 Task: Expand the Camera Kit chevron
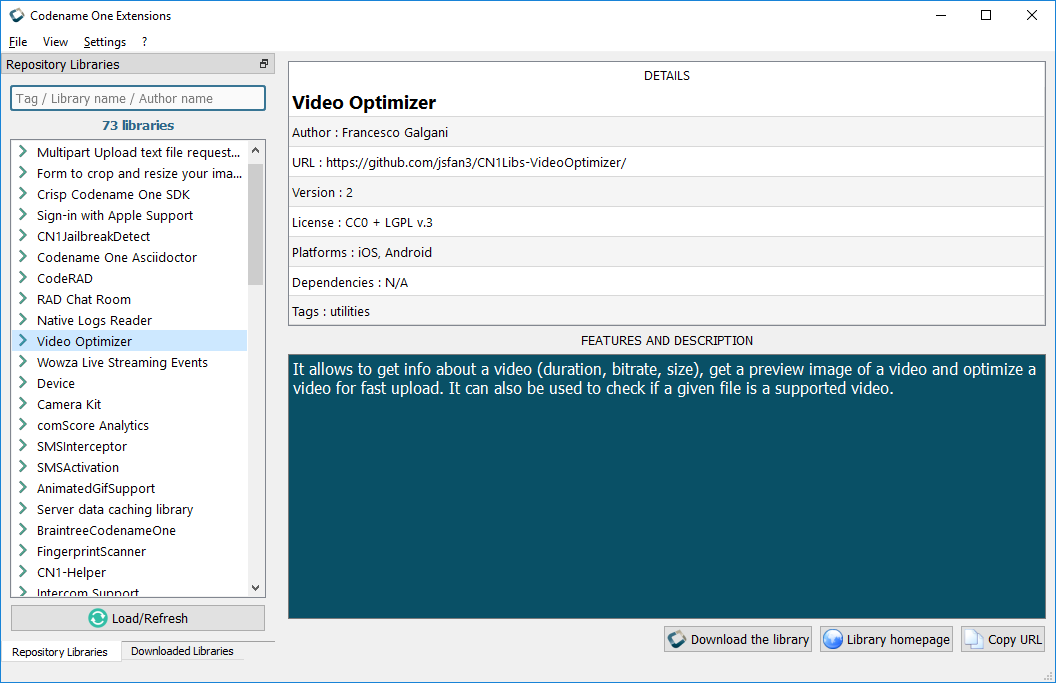23,403
